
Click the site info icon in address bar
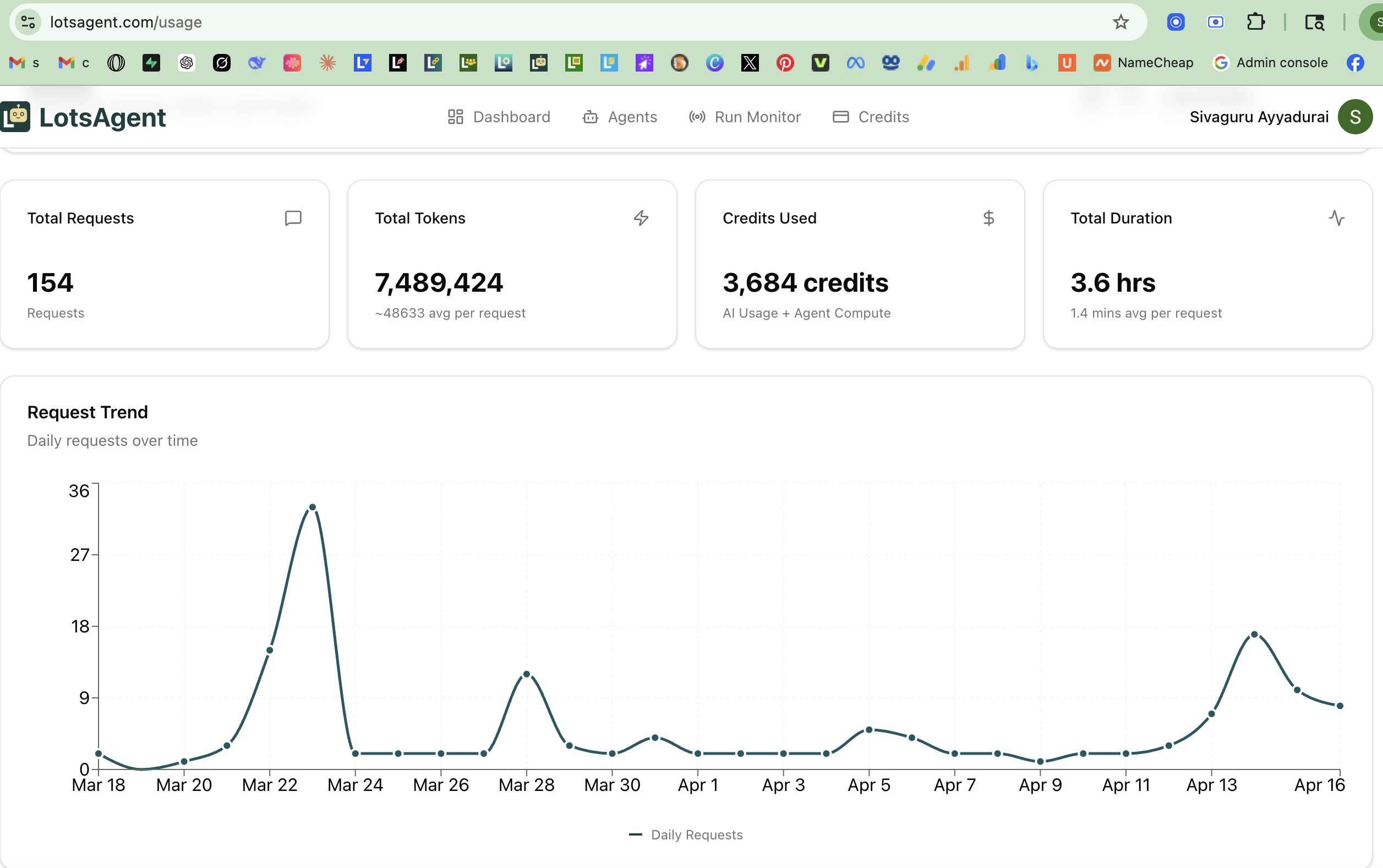point(28,23)
